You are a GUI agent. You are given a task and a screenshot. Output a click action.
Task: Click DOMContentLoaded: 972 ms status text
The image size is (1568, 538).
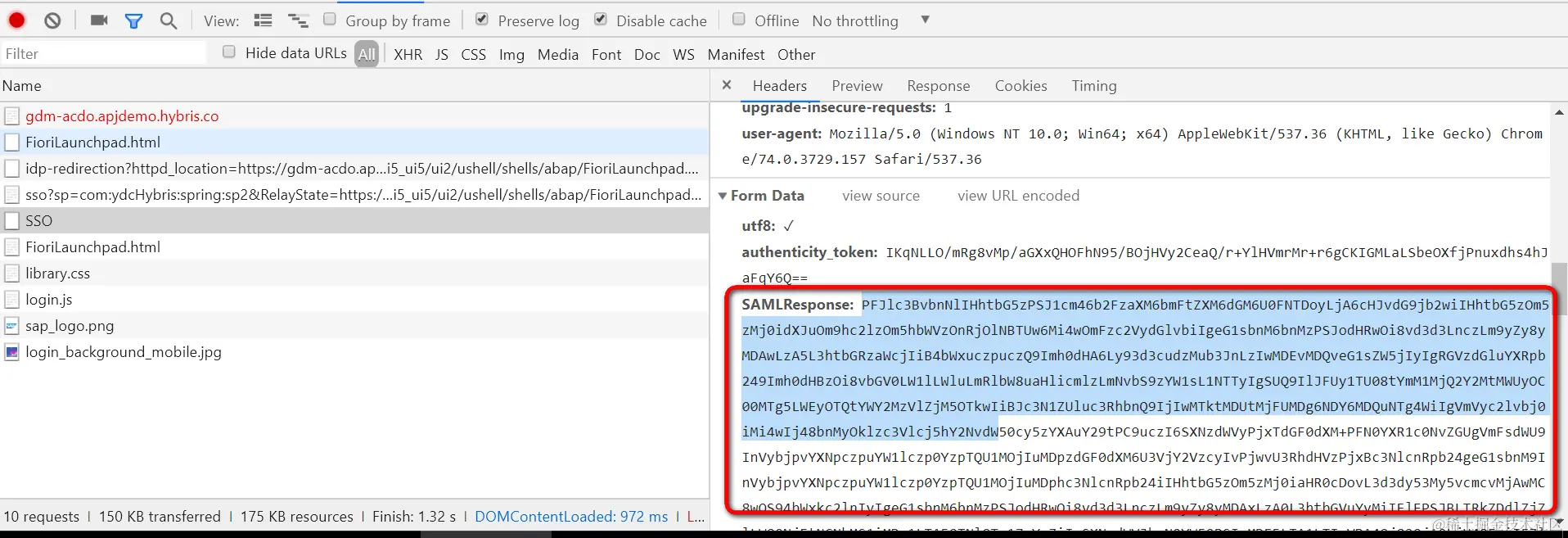click(571, 517)
